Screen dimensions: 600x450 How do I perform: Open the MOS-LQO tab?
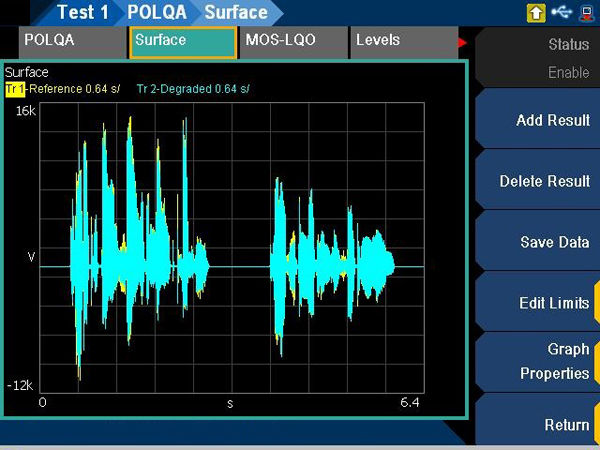(x=290, y=41)
